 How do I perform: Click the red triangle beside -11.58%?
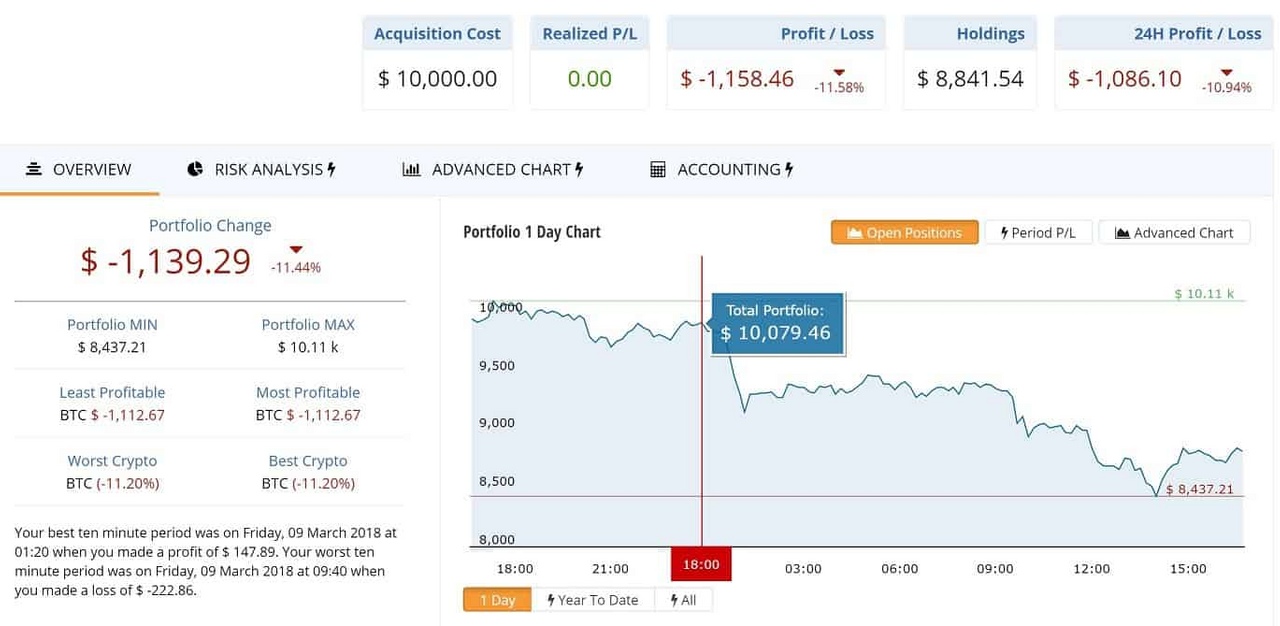point(838,72)
